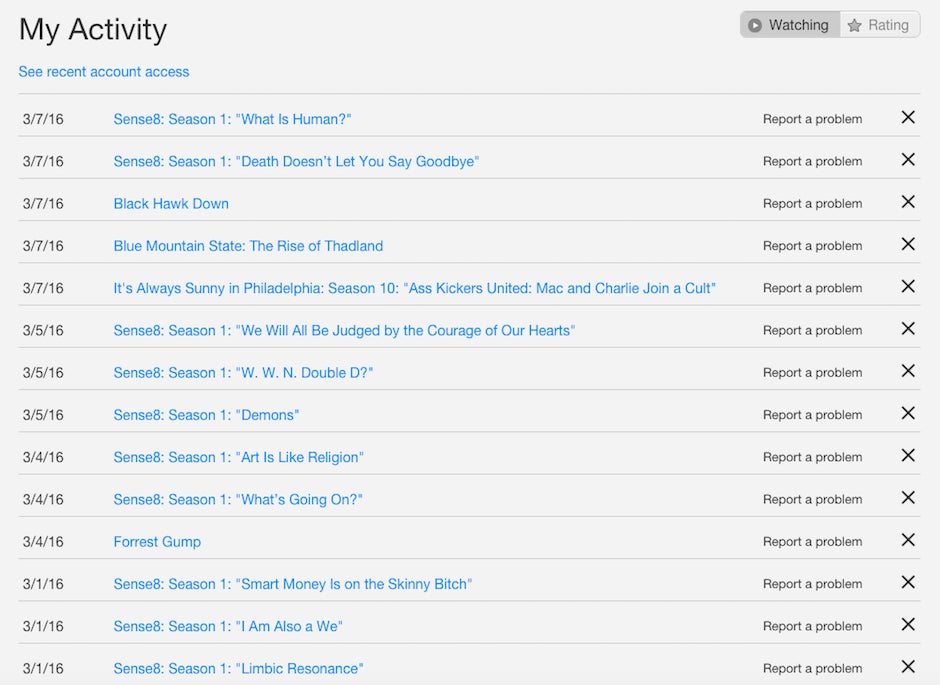
Task: Switch to the Rating view toggle
Action: pos(879,25)
